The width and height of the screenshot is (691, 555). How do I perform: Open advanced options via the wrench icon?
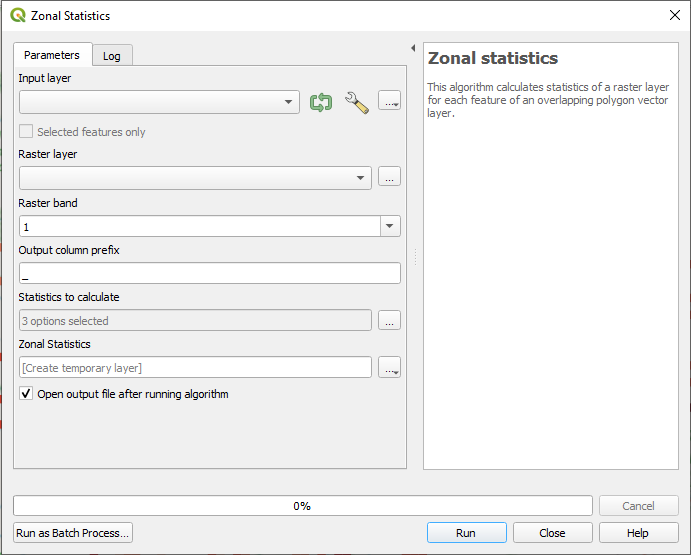357,102
